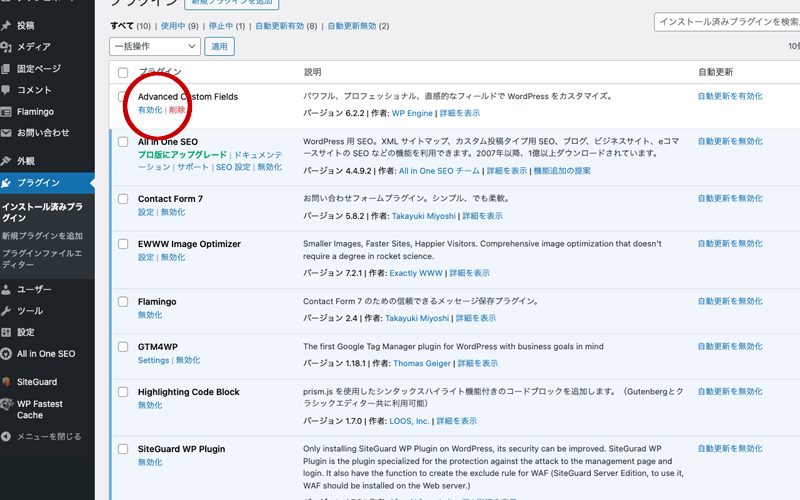Check the GTM4WP plugin checkbox
This screenshot has height=500, width=800.
click(x=123, y=347)
